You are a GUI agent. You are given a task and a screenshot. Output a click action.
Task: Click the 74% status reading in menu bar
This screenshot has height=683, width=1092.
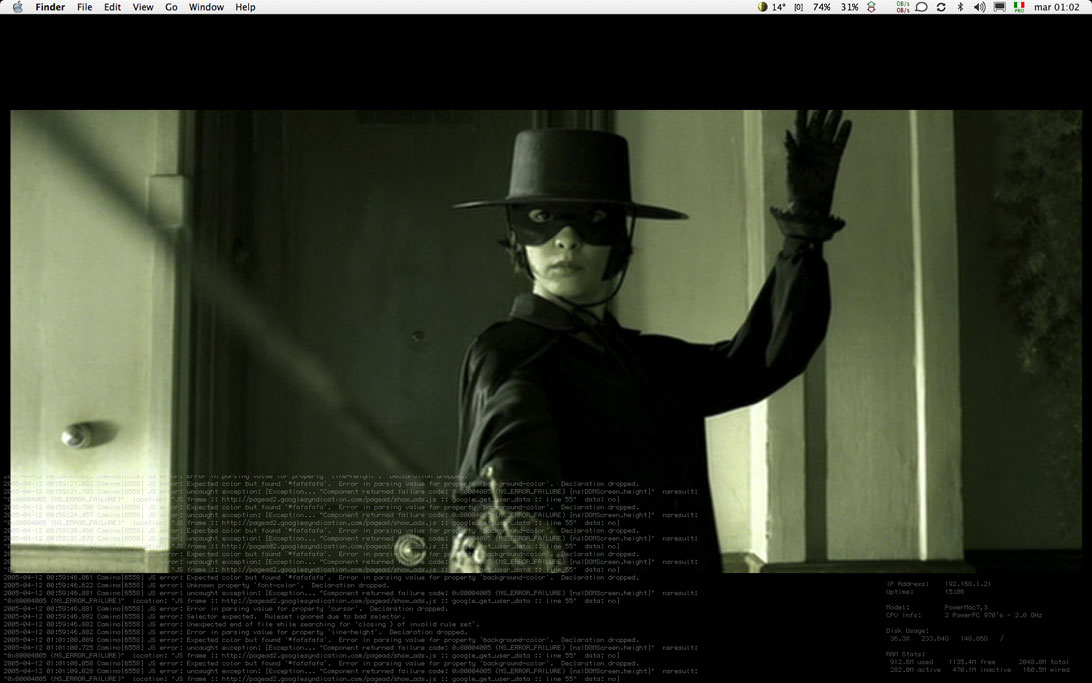pyautogui.click(x=822, y=7)
